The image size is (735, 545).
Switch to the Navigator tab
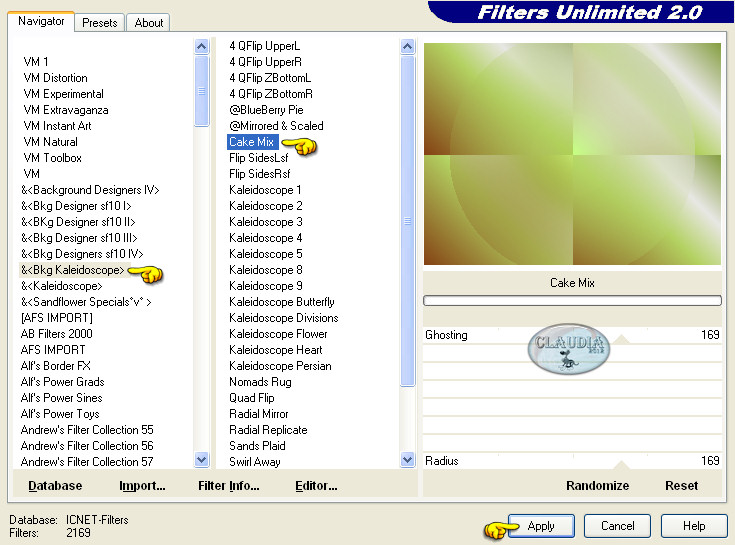[x=41, y=21]
